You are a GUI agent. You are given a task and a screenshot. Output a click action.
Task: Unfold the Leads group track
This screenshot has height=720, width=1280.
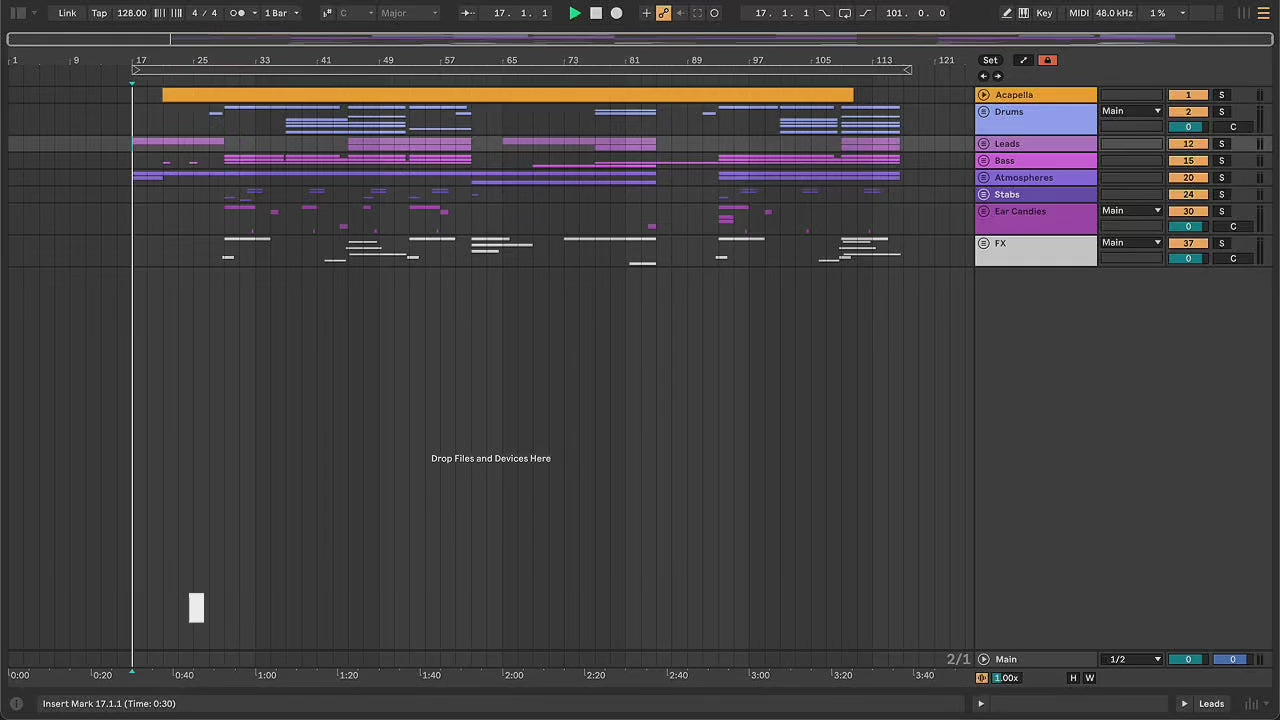point(983,144)
